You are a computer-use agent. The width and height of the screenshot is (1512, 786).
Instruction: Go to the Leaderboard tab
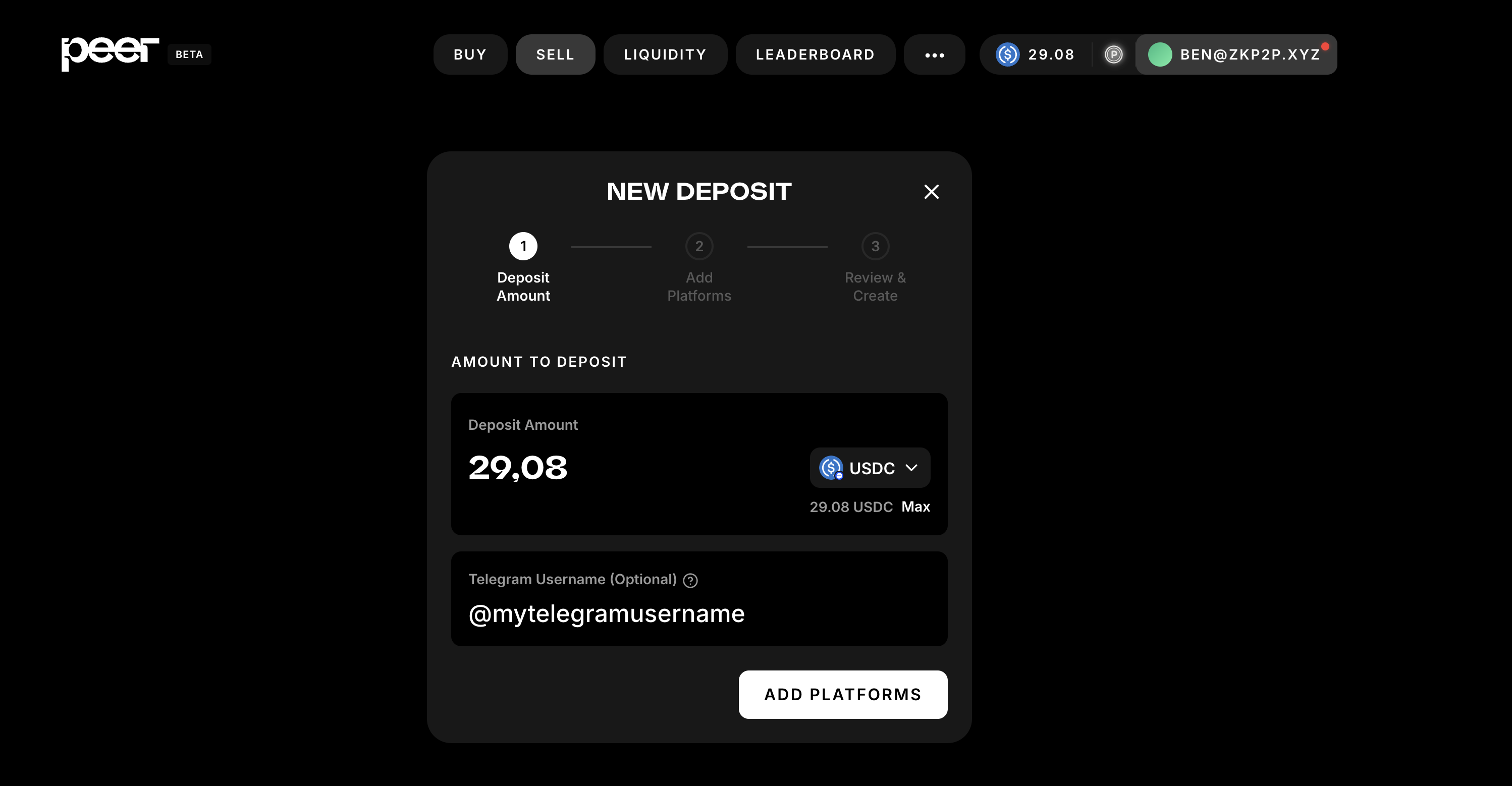click(x=815, y=54)
